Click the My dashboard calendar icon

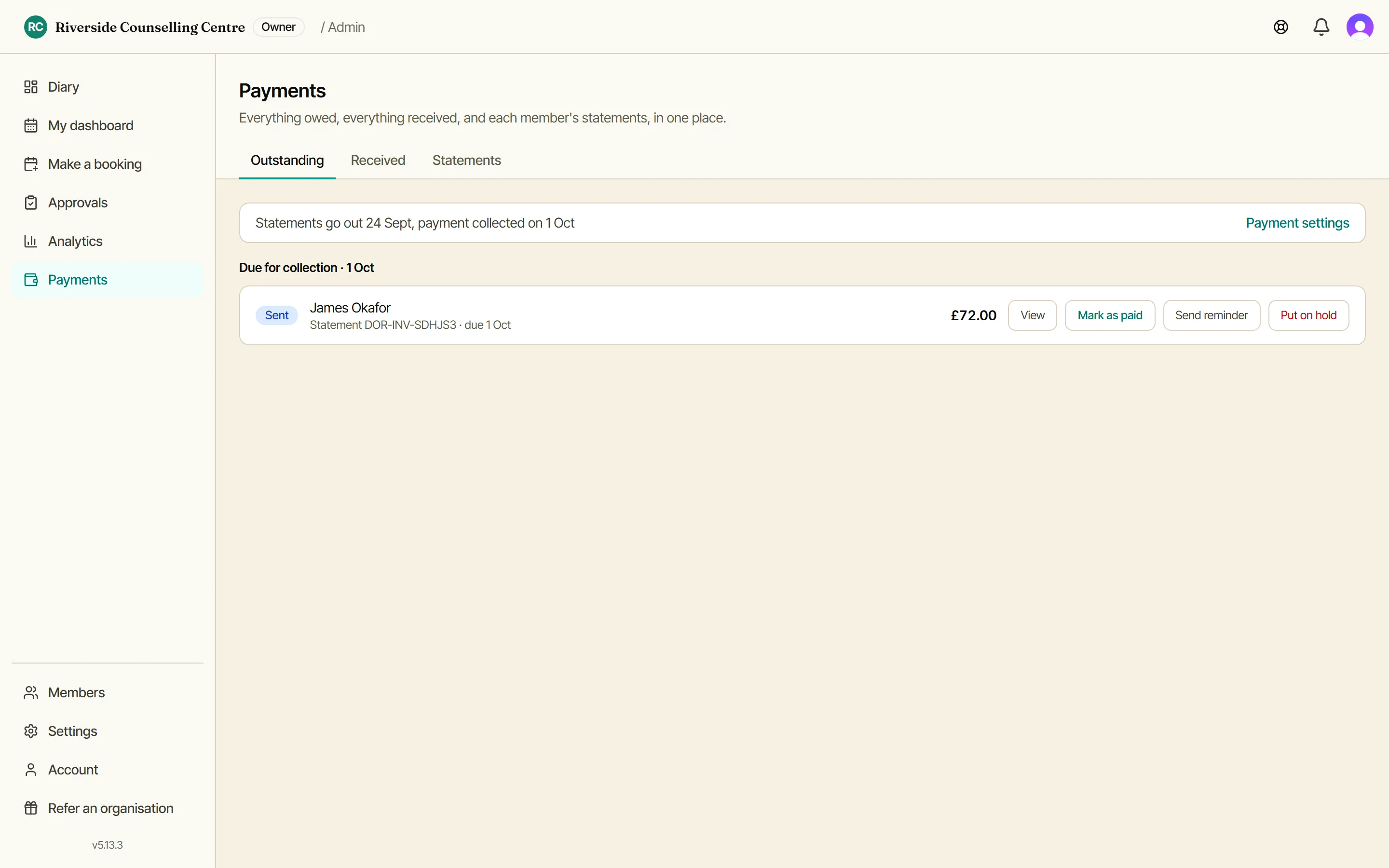pyautogui.click(x=31, y=125)
